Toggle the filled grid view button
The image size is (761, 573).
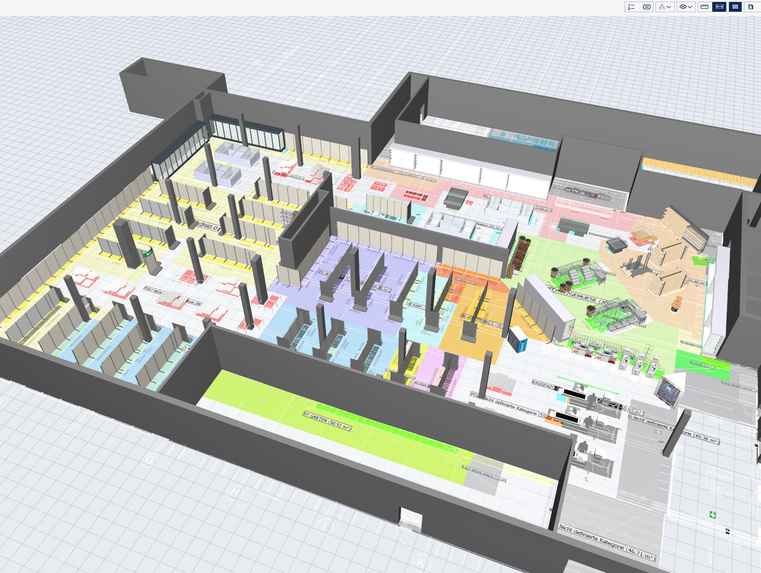(735, 7)
